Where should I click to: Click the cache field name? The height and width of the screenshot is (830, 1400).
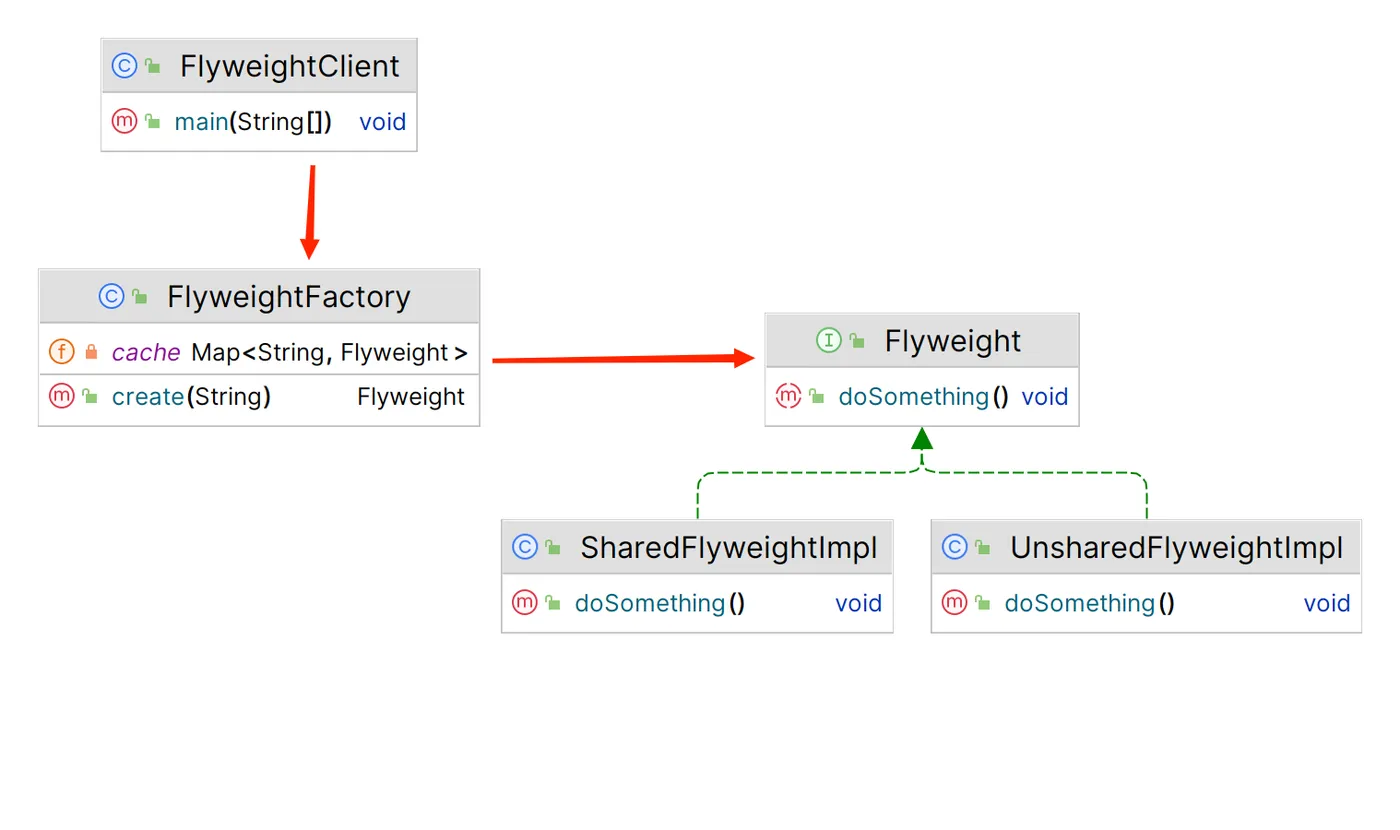(146, 352)
